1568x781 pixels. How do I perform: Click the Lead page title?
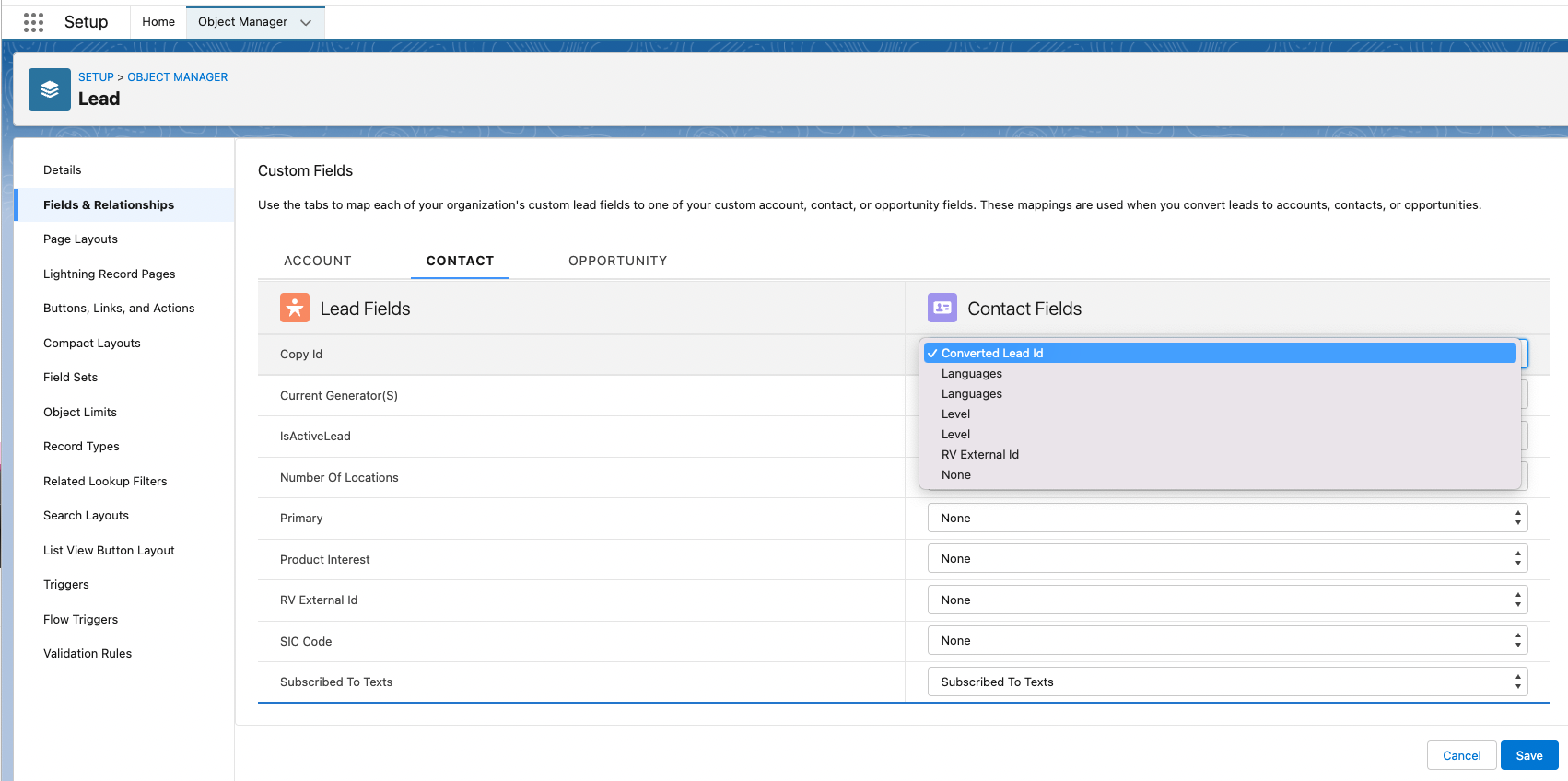99,99
